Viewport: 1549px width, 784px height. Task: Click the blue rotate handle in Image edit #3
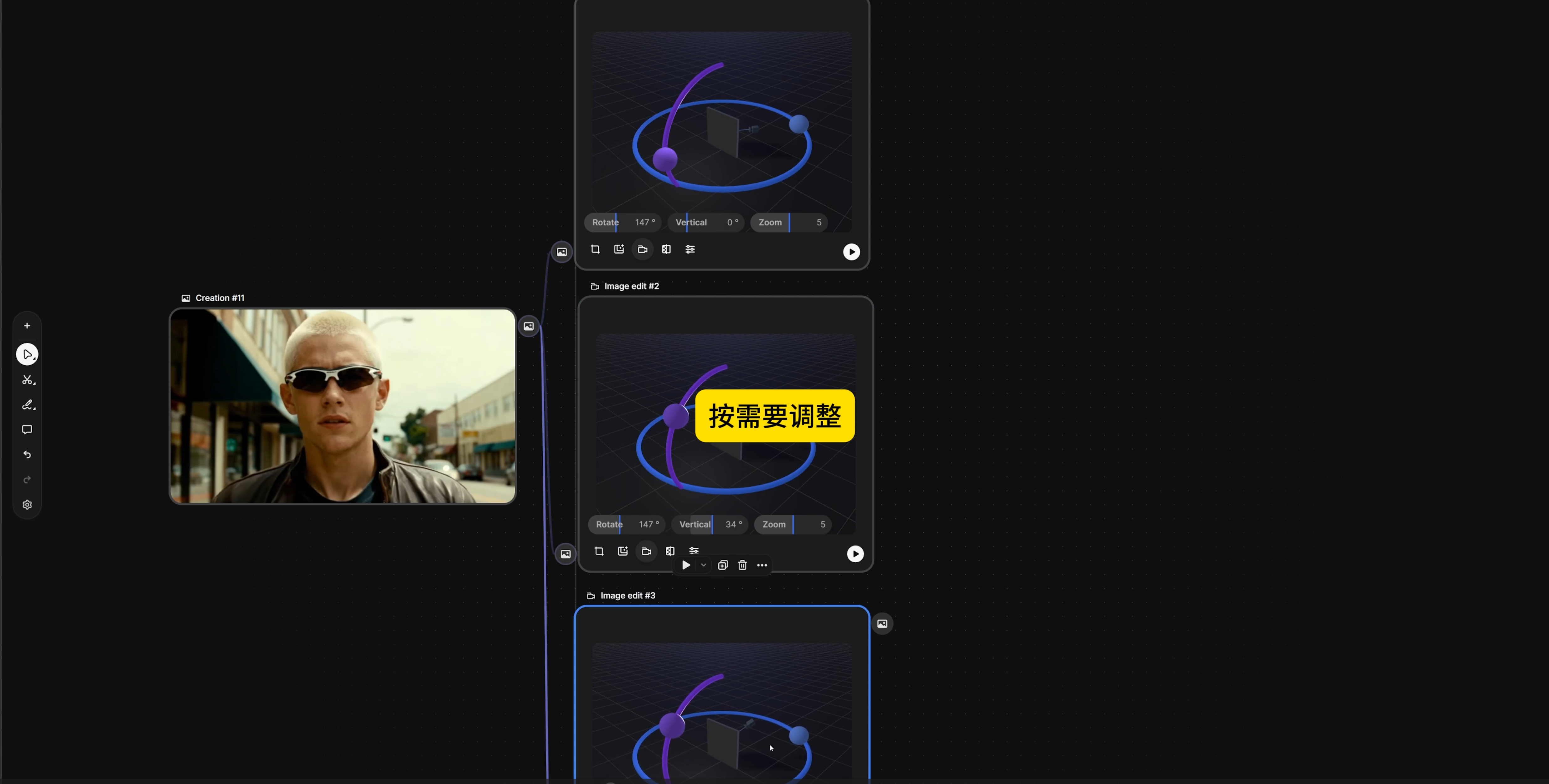point(798,735)
